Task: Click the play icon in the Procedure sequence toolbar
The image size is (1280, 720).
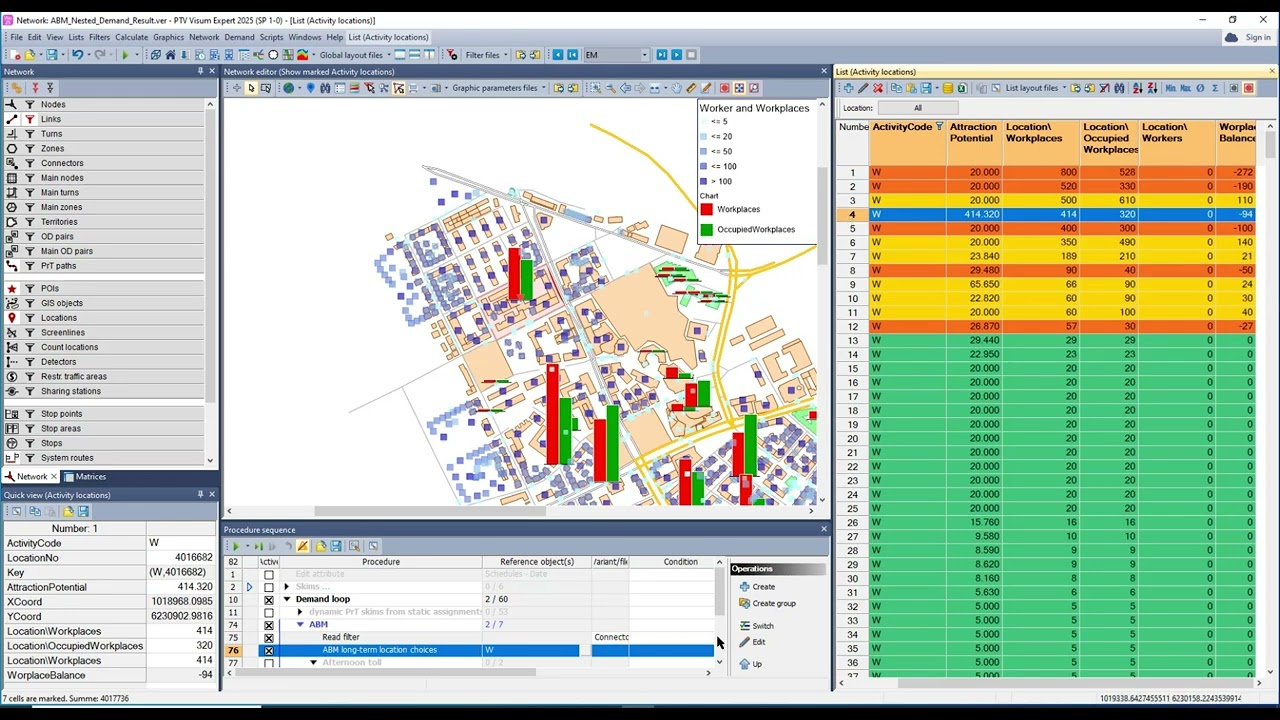Action: pos(236,546)
